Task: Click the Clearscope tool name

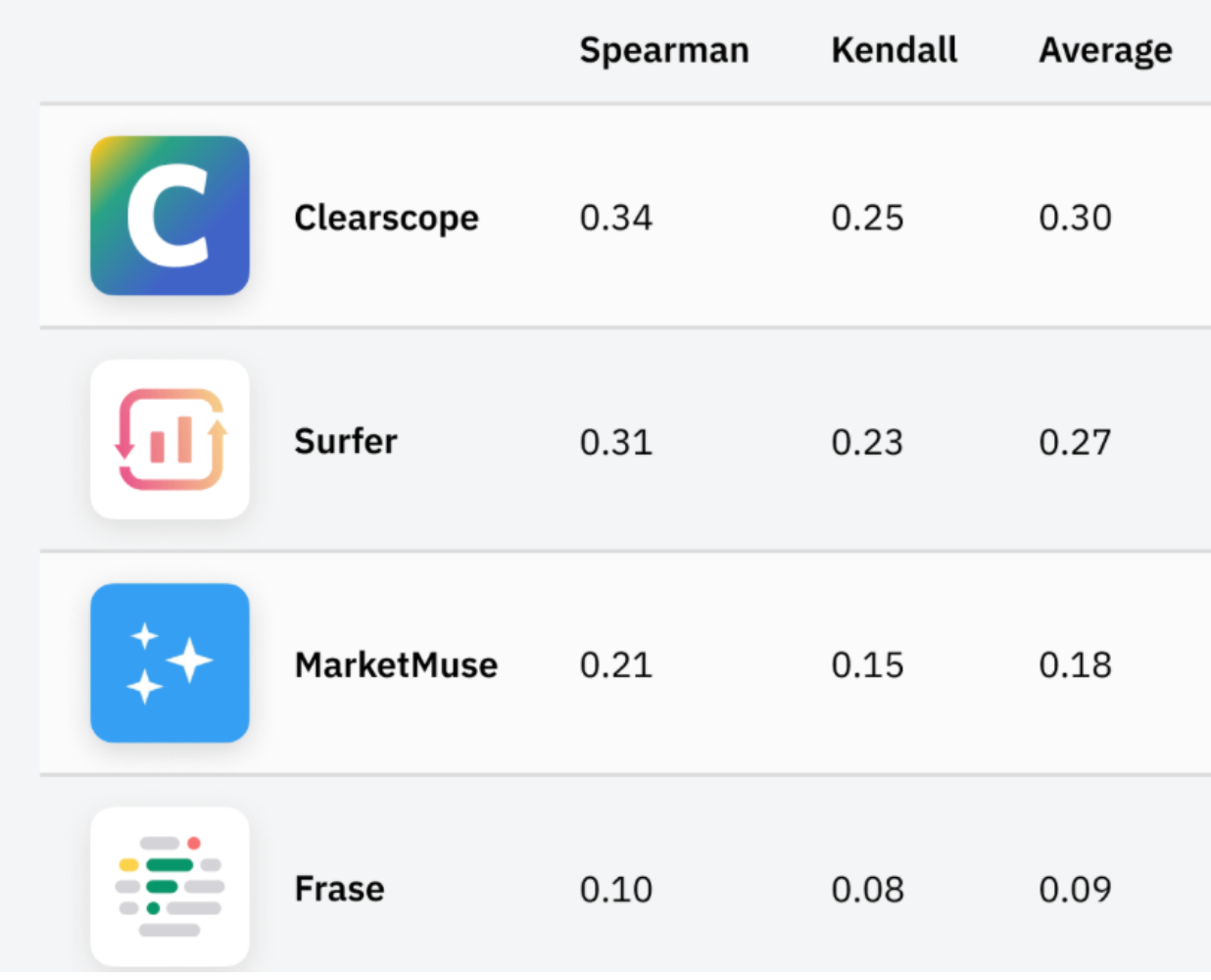Action: (386, 218)
